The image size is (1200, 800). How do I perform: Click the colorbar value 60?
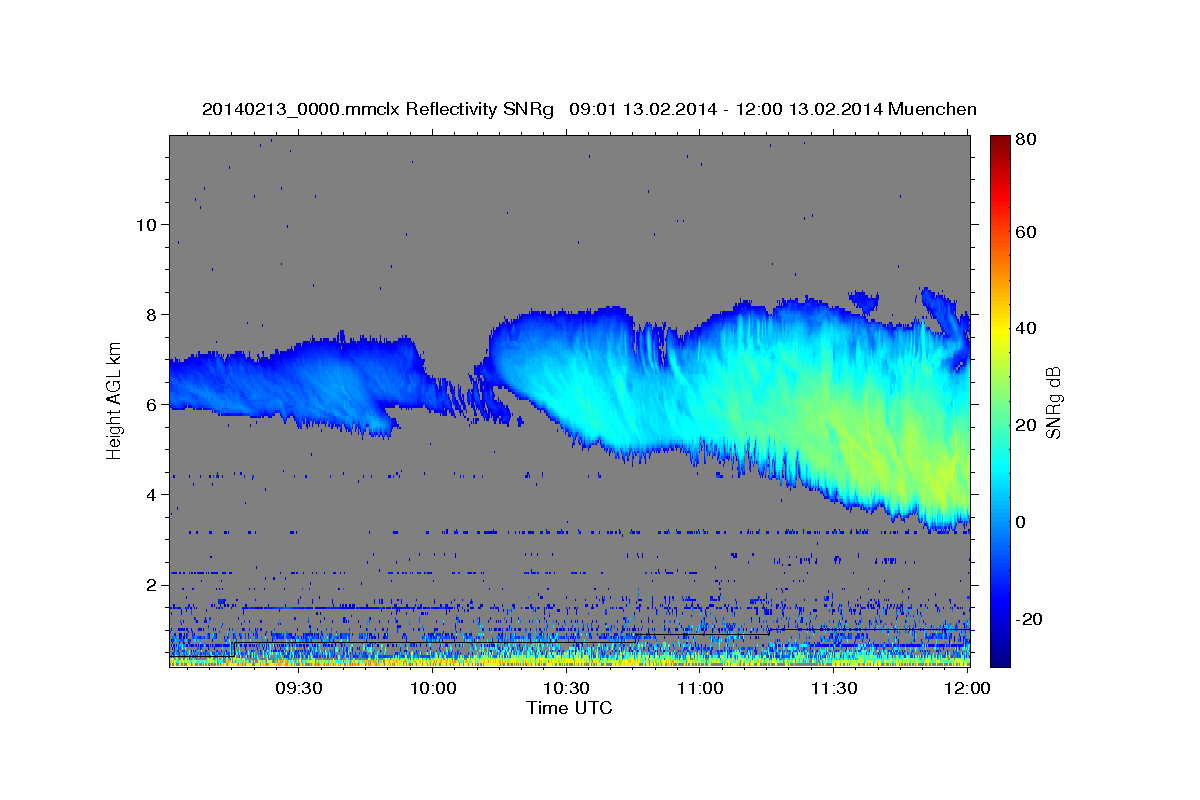point(1025,232)
